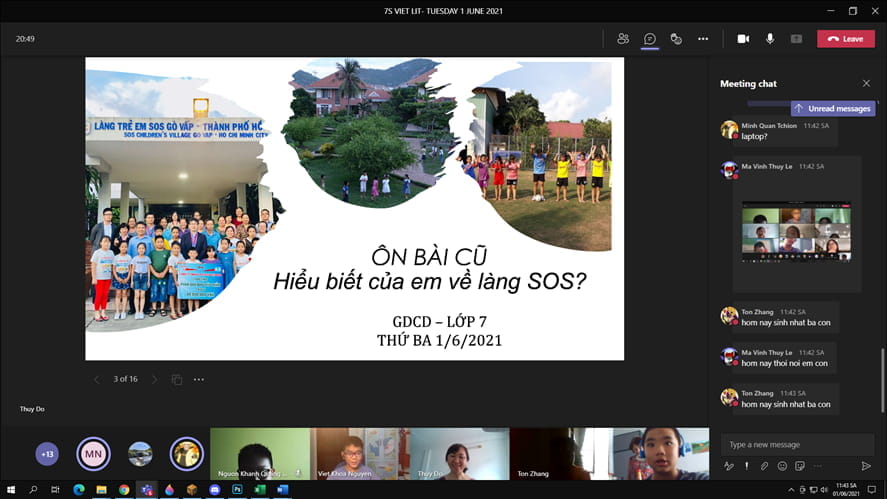Viewport: 887px width, 499px height.
Task: Jump to Unread messages
Action: 833,109
